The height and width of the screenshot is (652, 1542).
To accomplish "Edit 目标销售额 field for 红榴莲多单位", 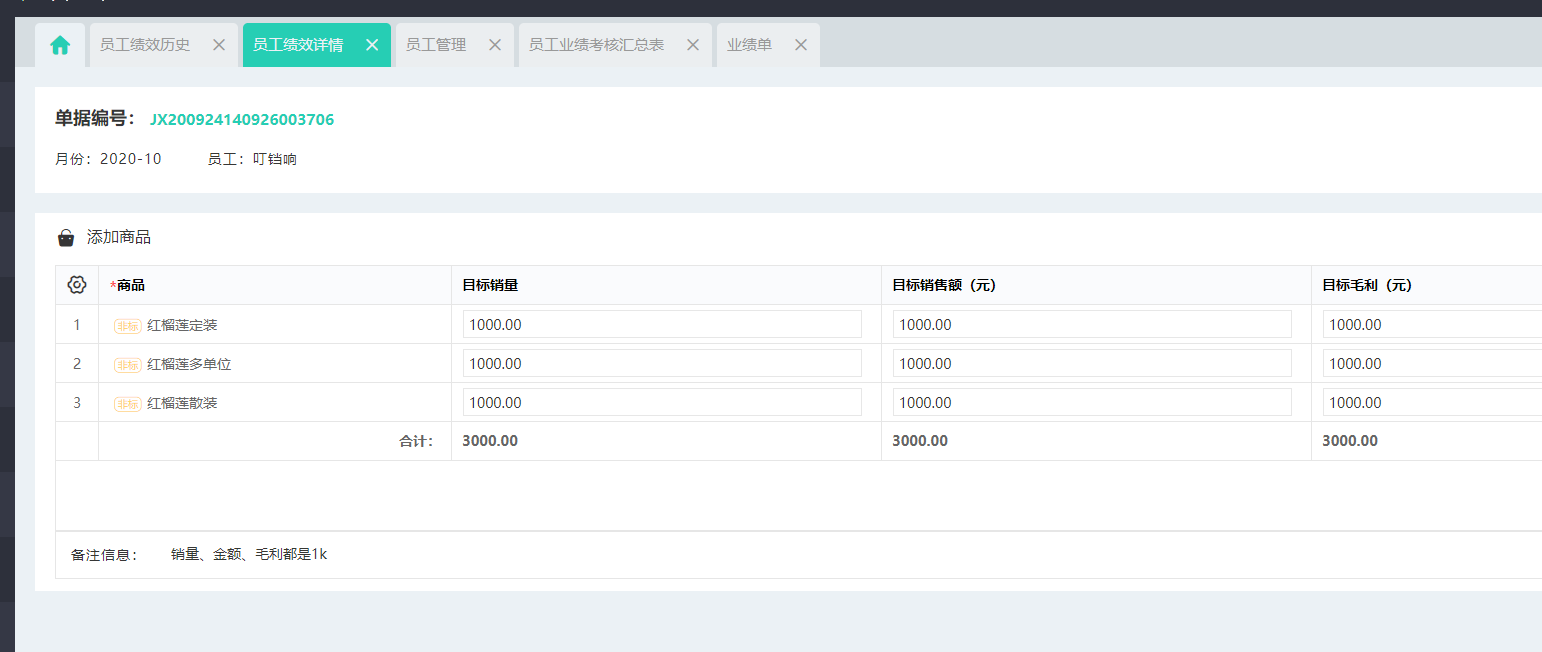I will click(1092, 363).
